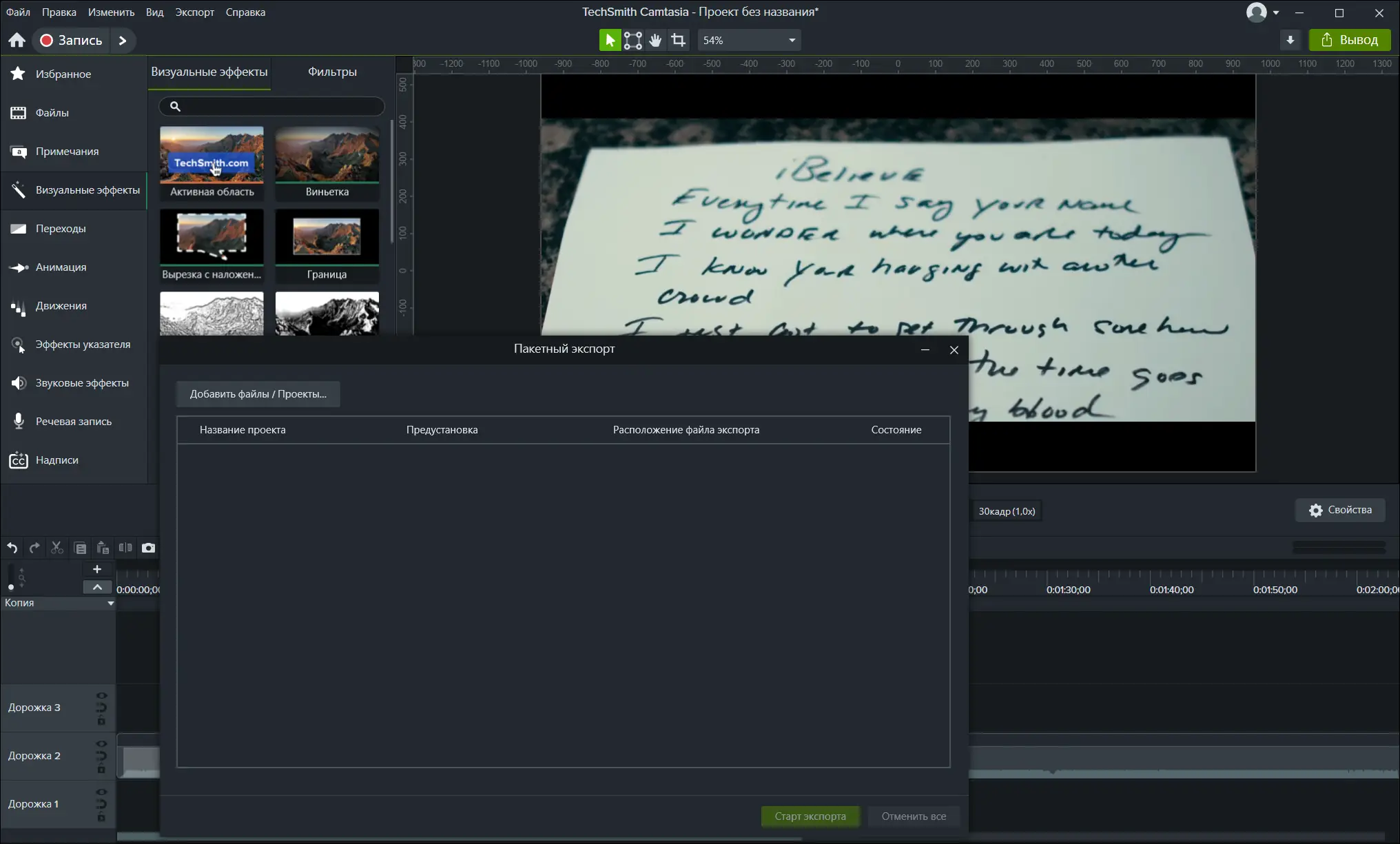Click the timeline zoom slider handle
Screen dimensions: 1400x844
click(x=11, y=587)
